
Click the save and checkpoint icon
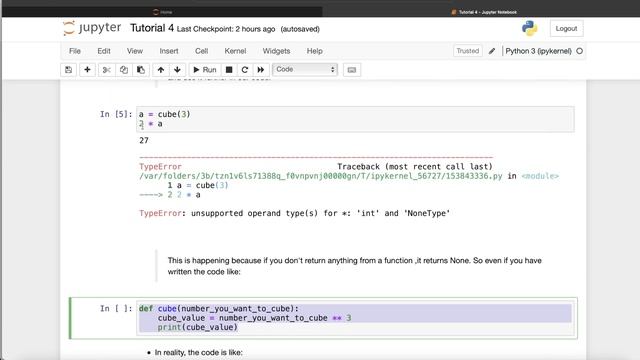(68, 70)
